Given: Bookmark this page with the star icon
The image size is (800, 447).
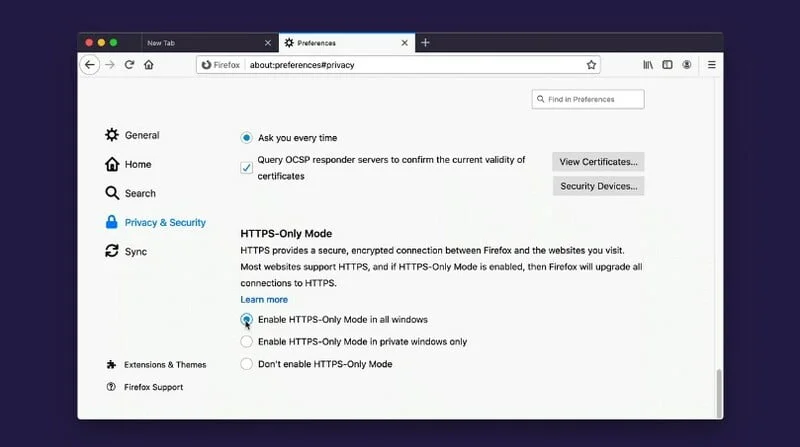Looking at the screenshot, I should pyautogui.click(x=591, y=65).
